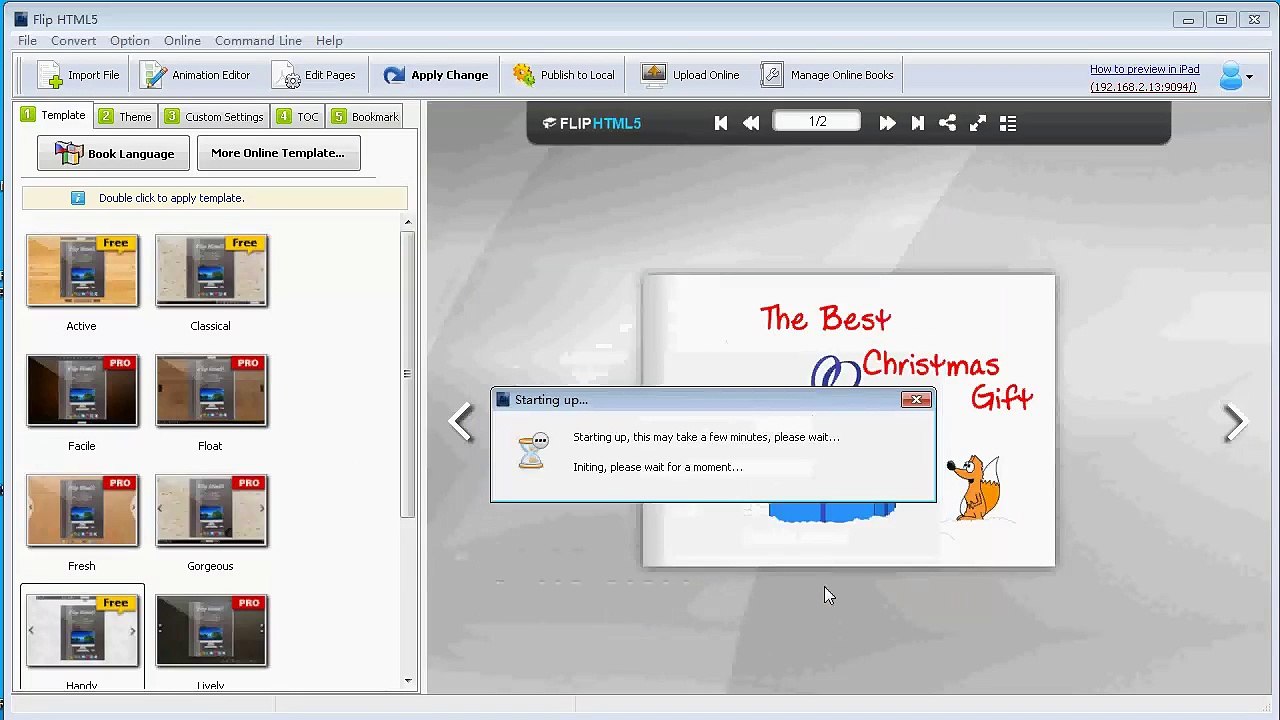Go to previous page via rewind icon
1280x720 pixels.
point(751,123)
